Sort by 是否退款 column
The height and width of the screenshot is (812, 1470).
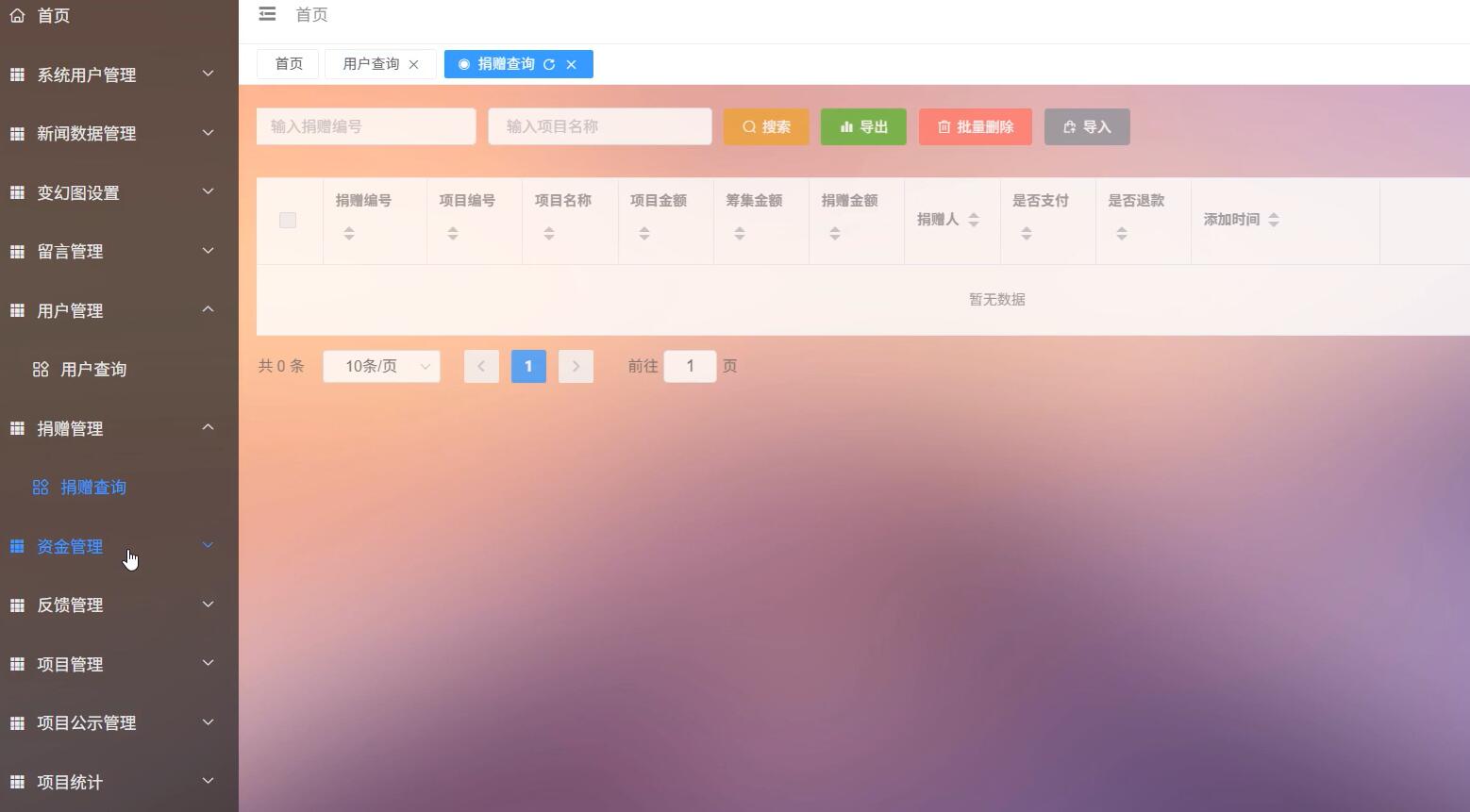click(x=1122, y=233)
